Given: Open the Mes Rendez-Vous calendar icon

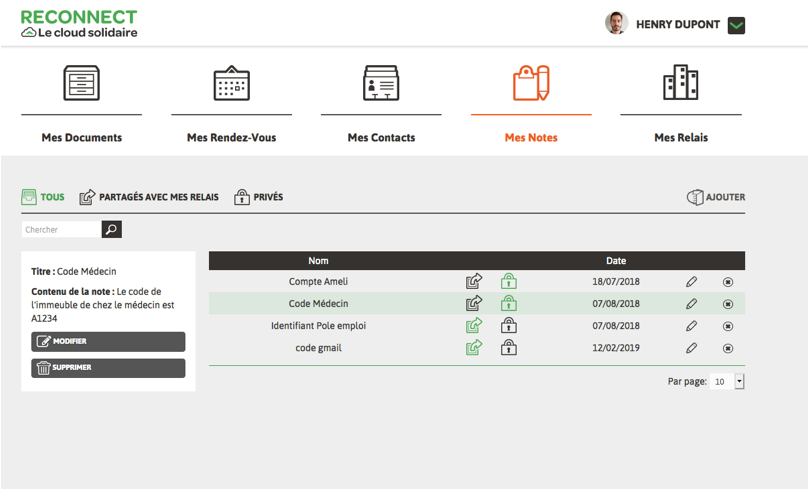Looking at the screenshot, I should (x=231, y=83).
